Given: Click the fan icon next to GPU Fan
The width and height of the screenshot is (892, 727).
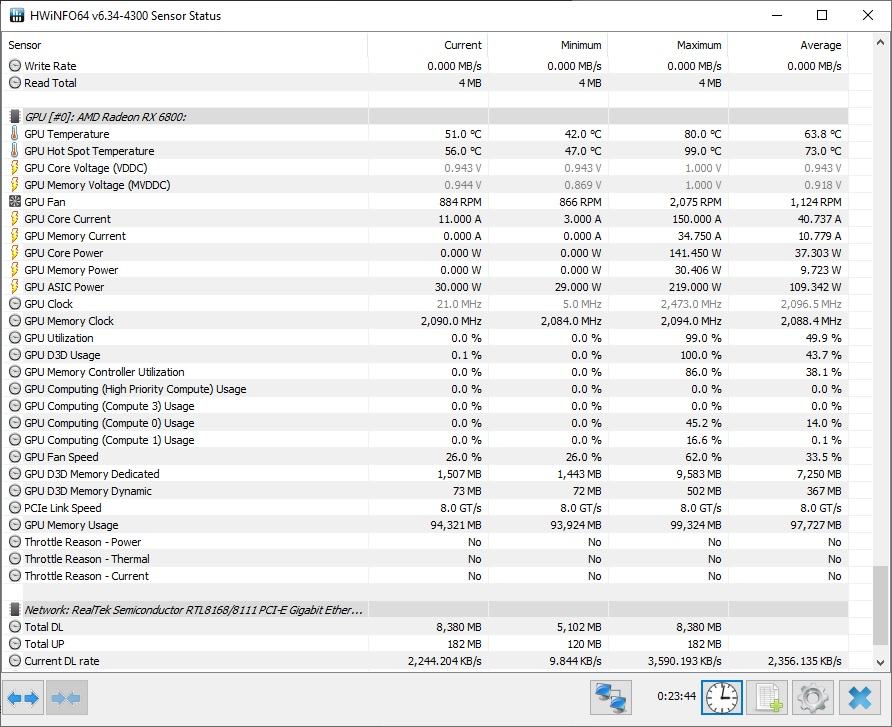Looking at the screenshot, I should (x=15, y=201).
